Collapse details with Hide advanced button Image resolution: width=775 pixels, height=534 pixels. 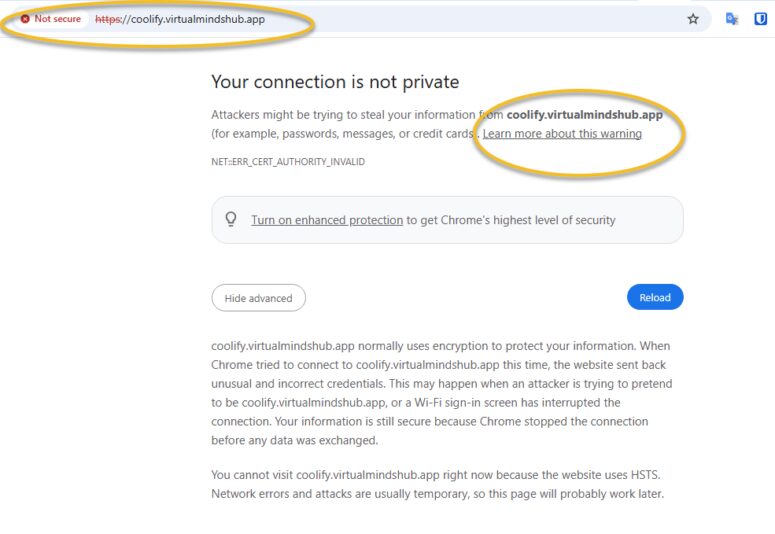pos(258,298)
